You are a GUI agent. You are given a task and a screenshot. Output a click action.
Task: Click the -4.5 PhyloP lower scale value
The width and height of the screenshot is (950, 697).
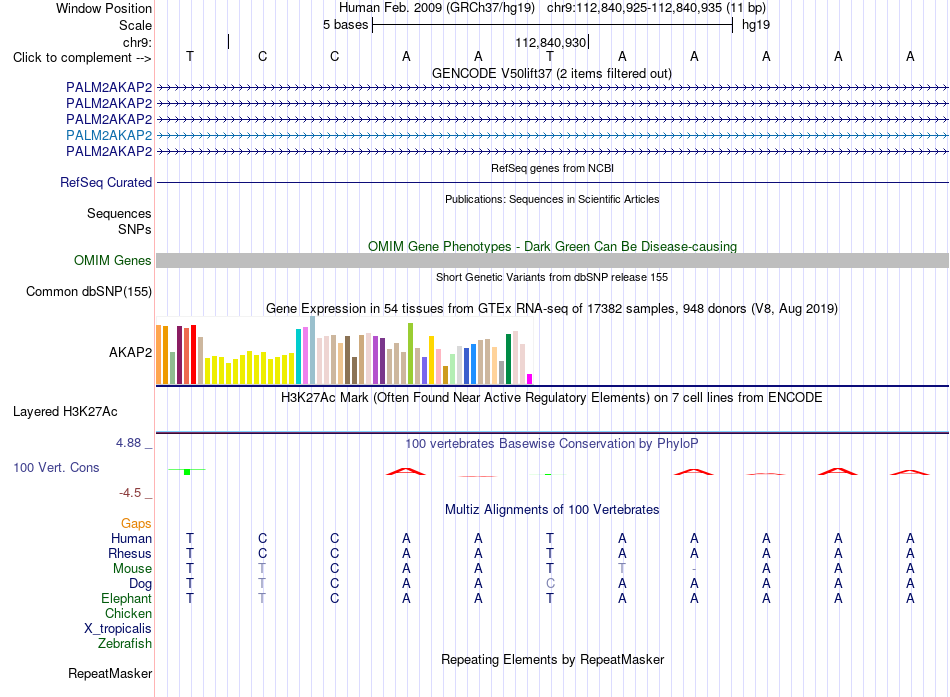(x=130, y=493)
